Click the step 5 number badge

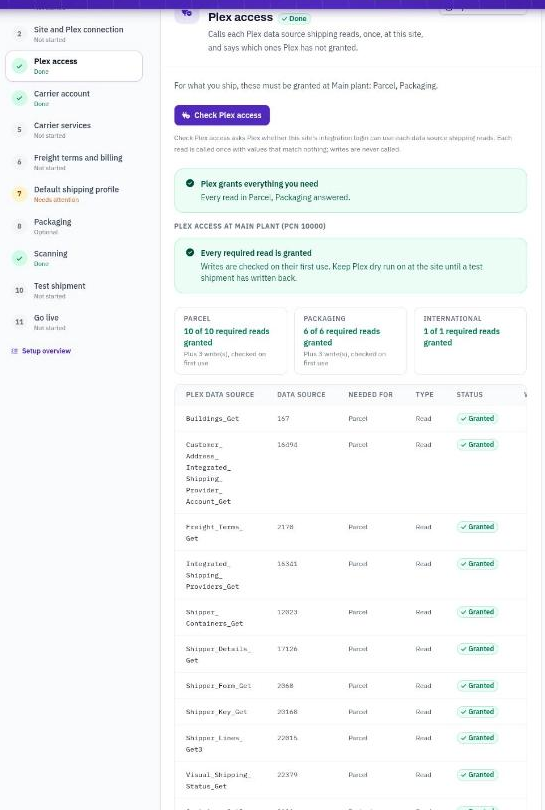pos(20,130)
